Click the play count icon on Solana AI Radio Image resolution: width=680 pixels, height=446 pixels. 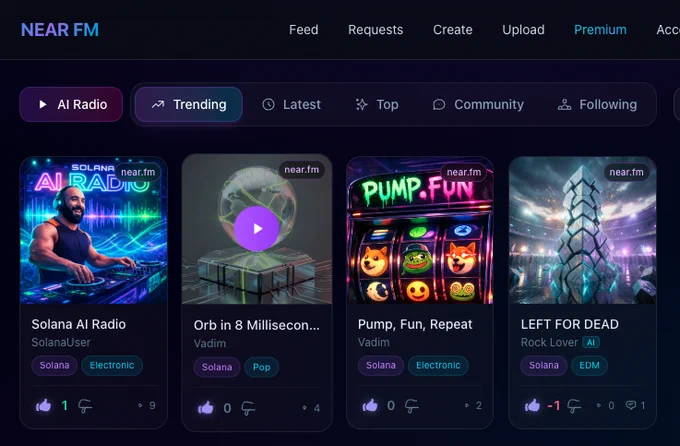tap(140, 406)
